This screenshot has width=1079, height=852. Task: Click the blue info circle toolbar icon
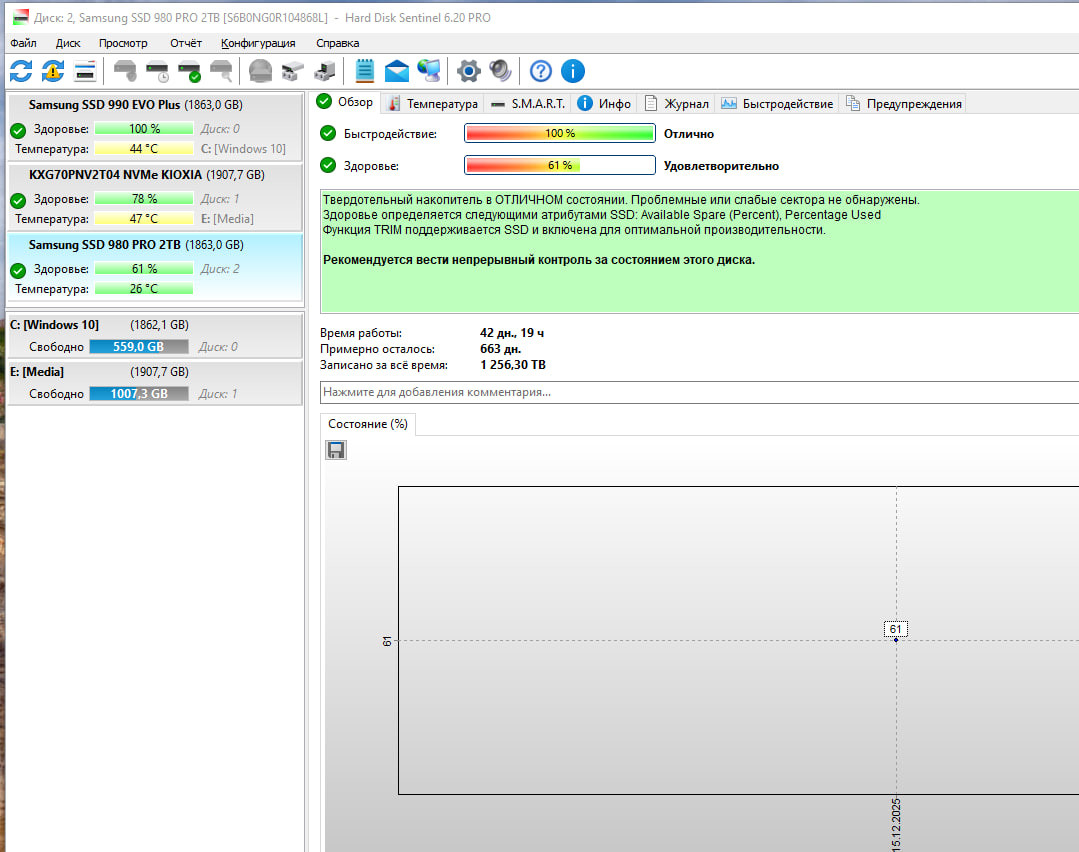point(573,71)
